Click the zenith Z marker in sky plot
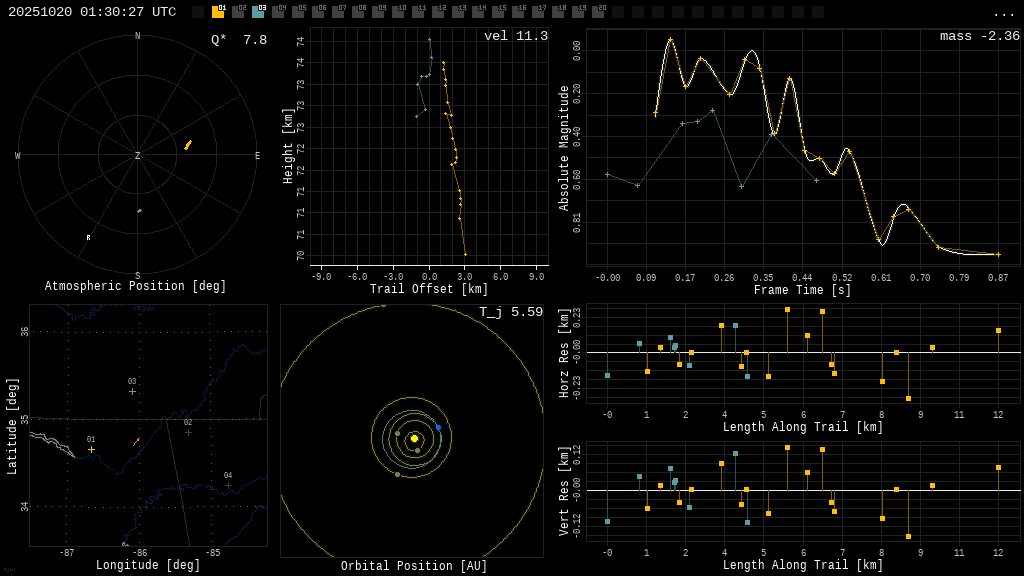The image size is (1024, 576). click(138, 156)
